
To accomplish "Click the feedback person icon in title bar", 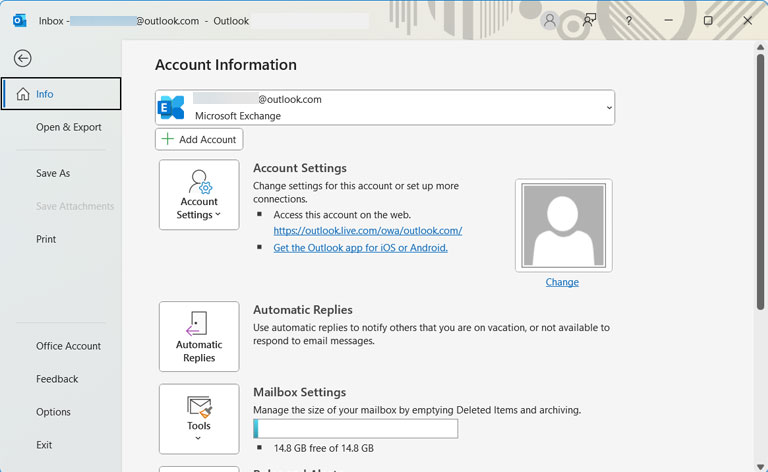I will click(x=589, y=21).
